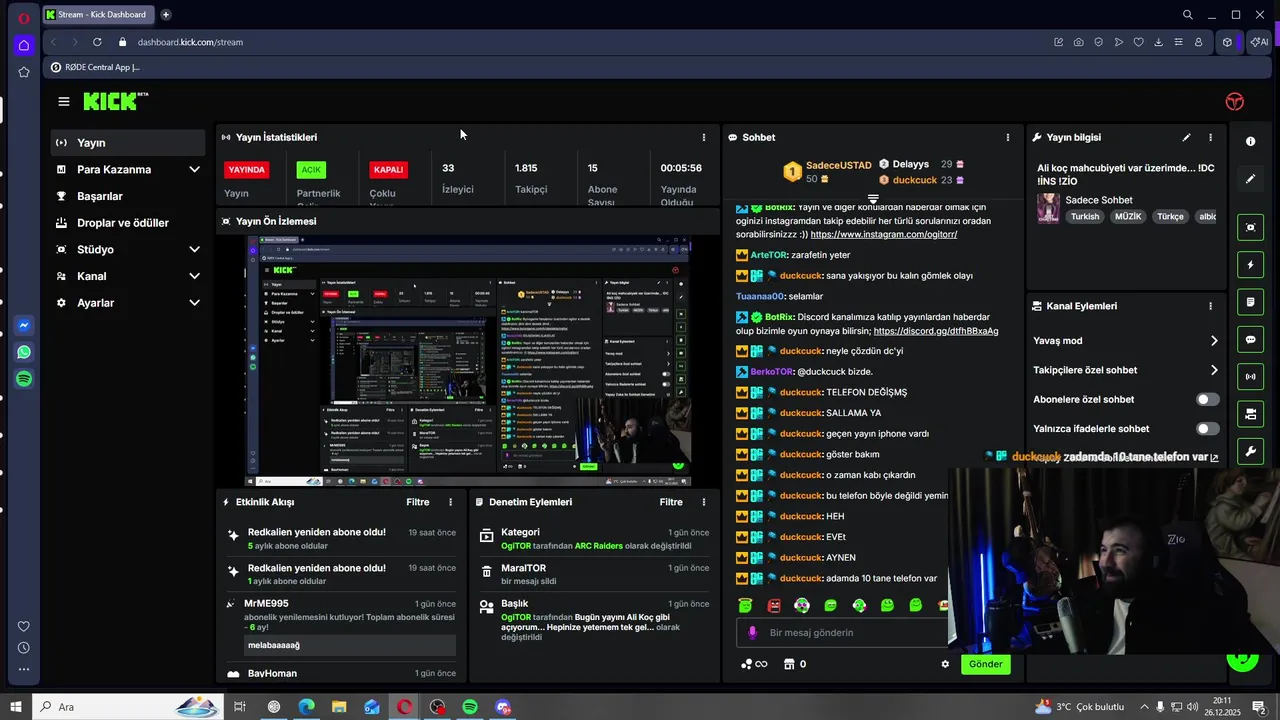Reload the page with the refresh button

click(97, 42)
